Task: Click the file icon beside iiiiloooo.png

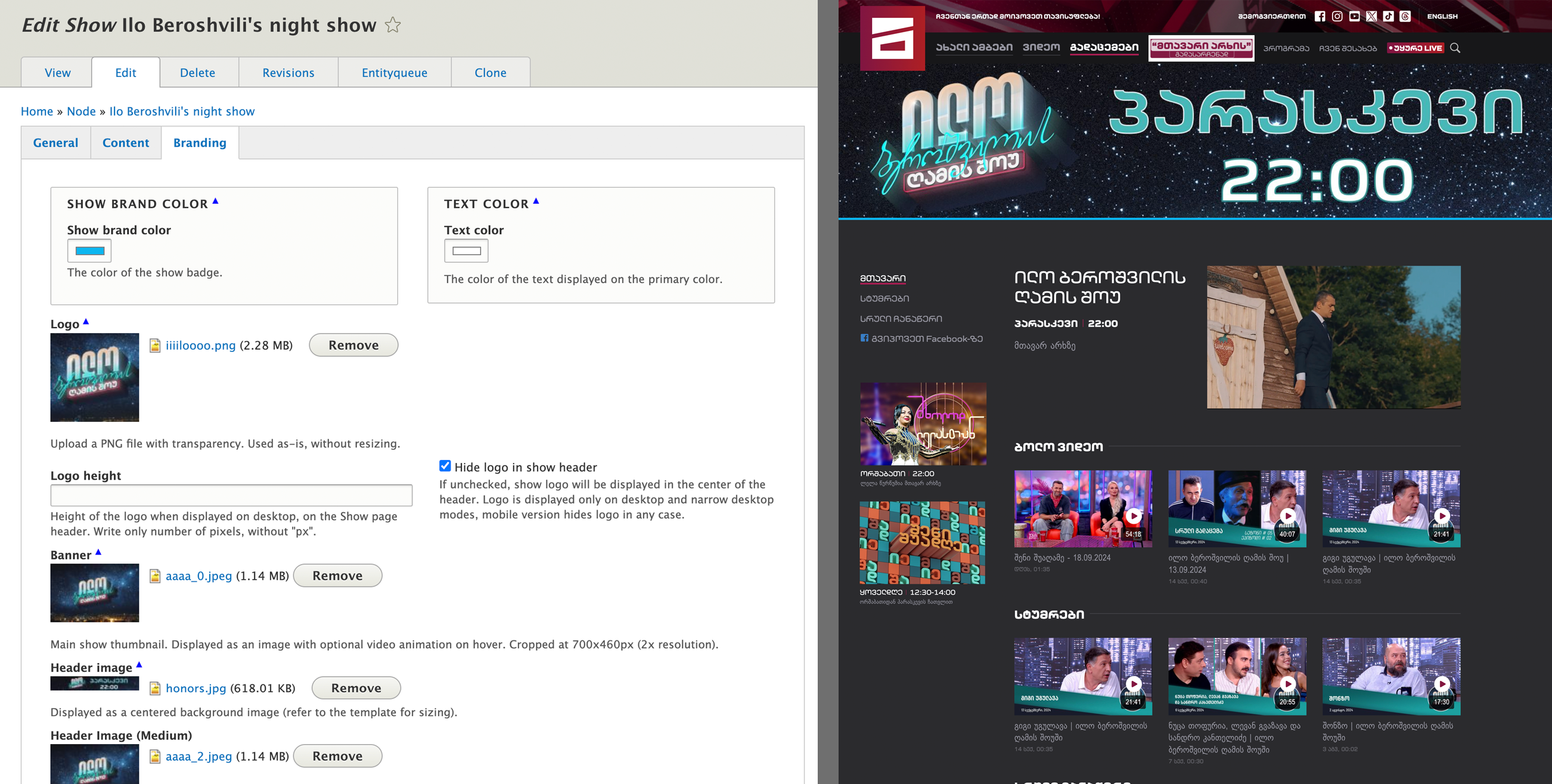Action: coord(155,345)
